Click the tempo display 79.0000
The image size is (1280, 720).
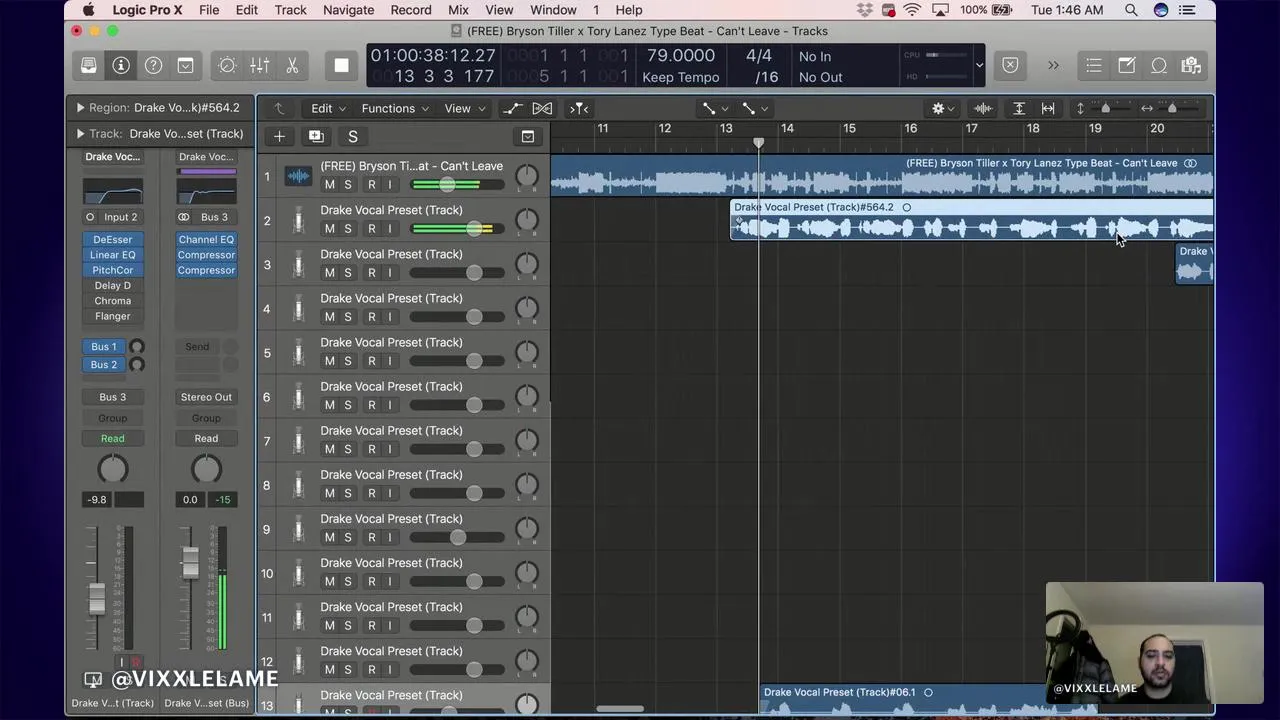click(680, 56)
